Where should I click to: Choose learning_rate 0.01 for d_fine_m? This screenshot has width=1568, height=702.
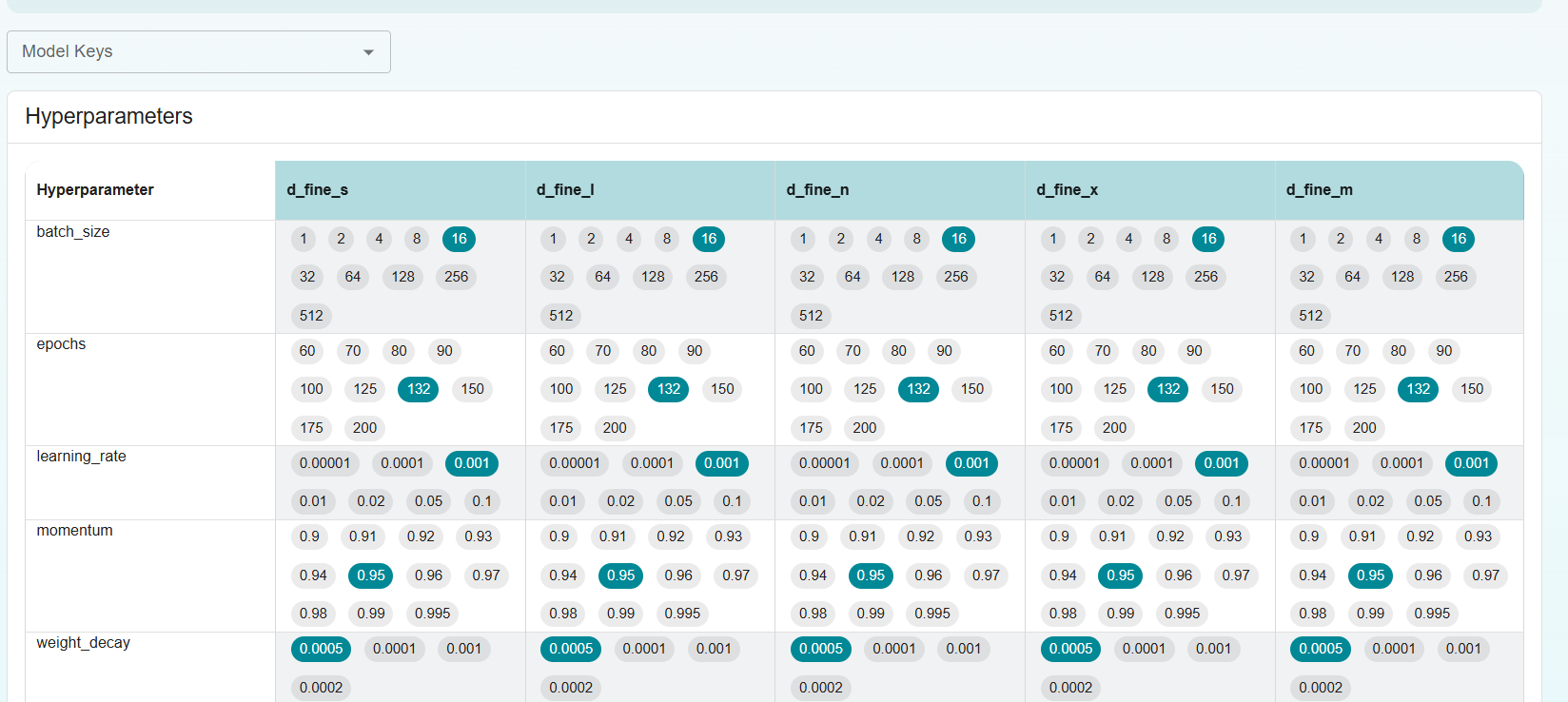click(x=1313, y=501)
